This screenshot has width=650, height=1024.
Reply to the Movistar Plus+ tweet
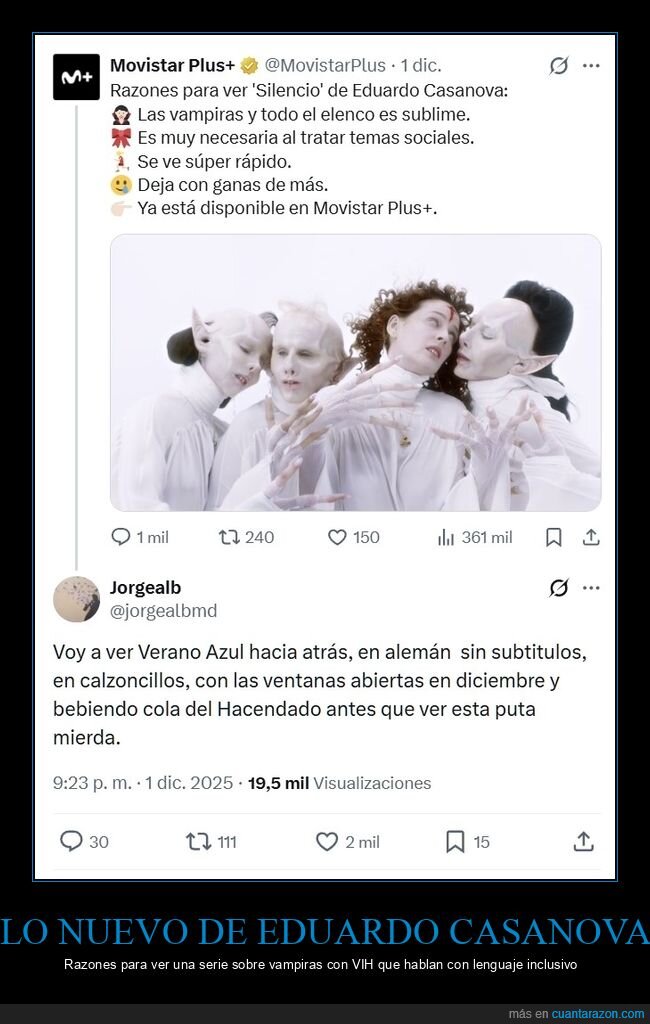[140, 537]
